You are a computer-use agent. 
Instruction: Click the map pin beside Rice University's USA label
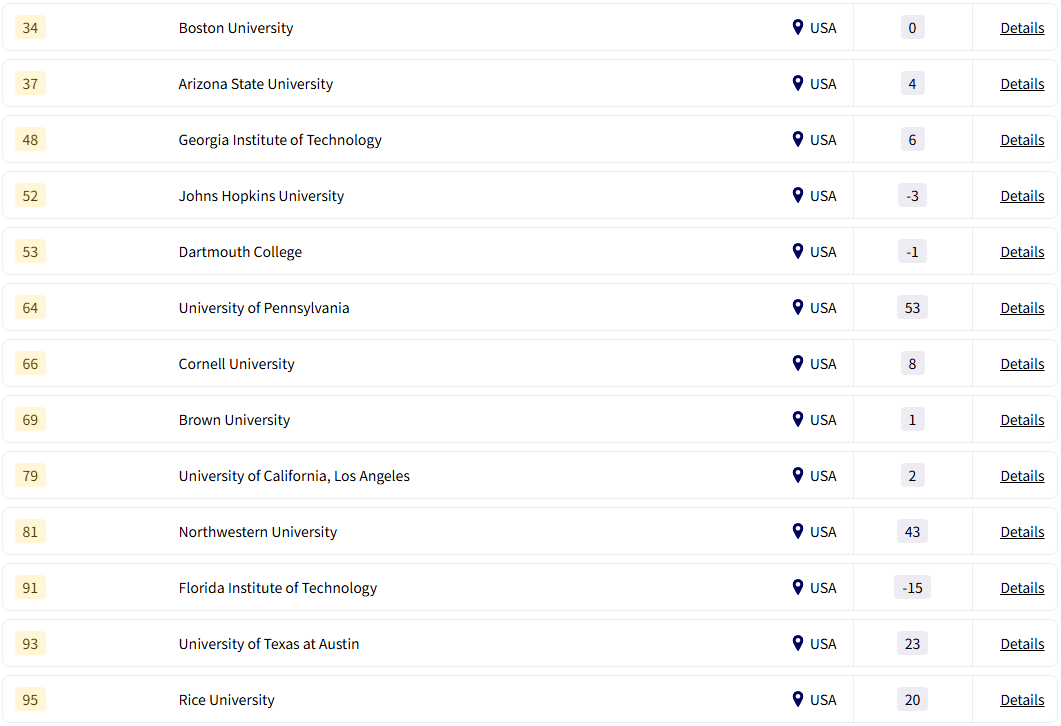pos(797,699)
